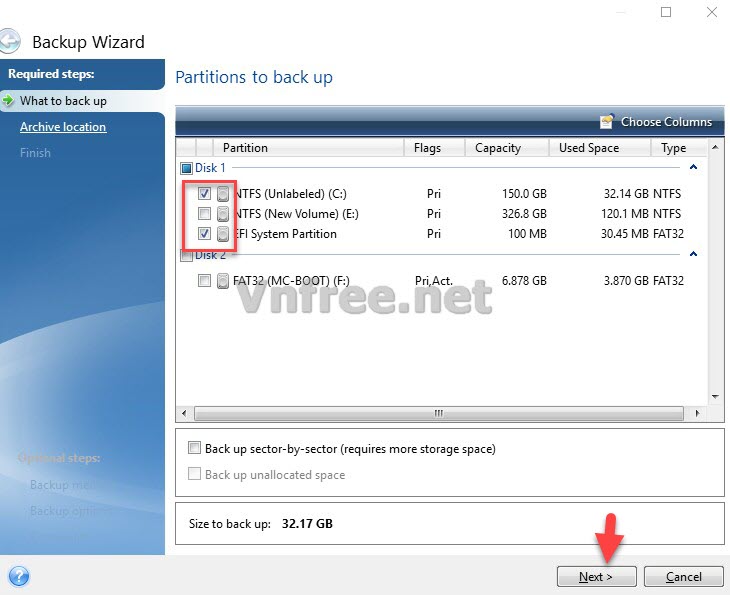Screen dimensions: 730x595
Task: Sort by the Partition column header
Action: tap(308, 148)
